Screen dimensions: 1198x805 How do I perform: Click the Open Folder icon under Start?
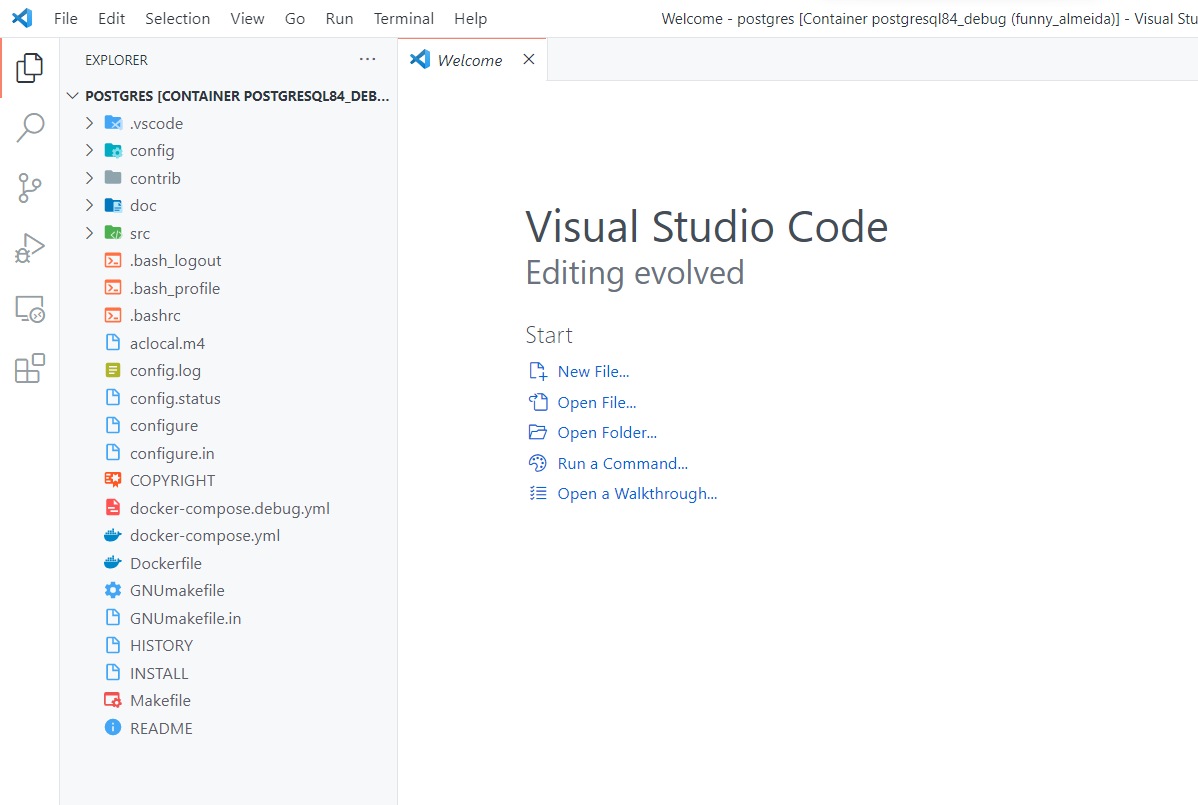[538, 432]
